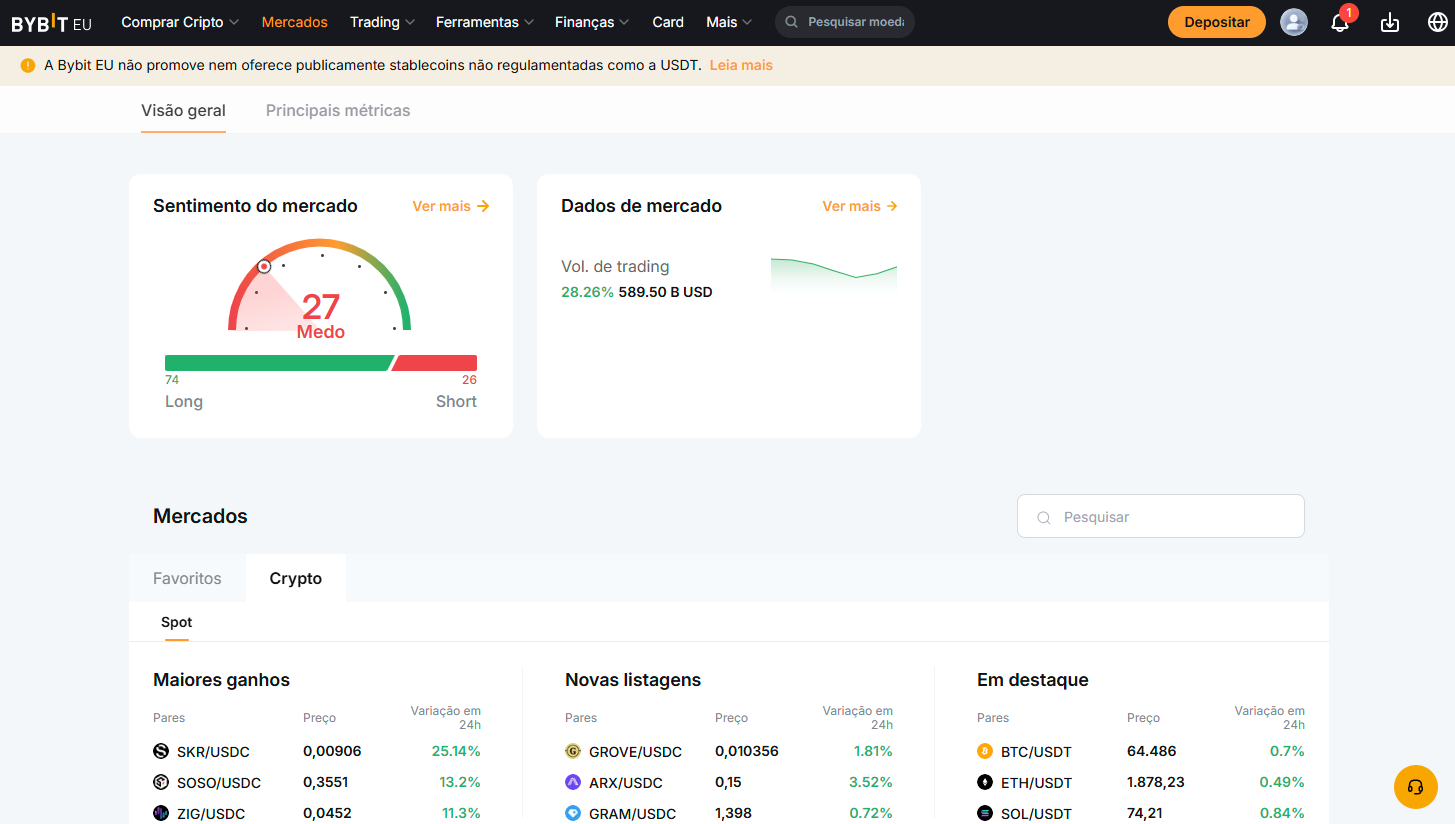Click the warning icon in the banner
This screenshot has height=824, width=1455.
28,65
